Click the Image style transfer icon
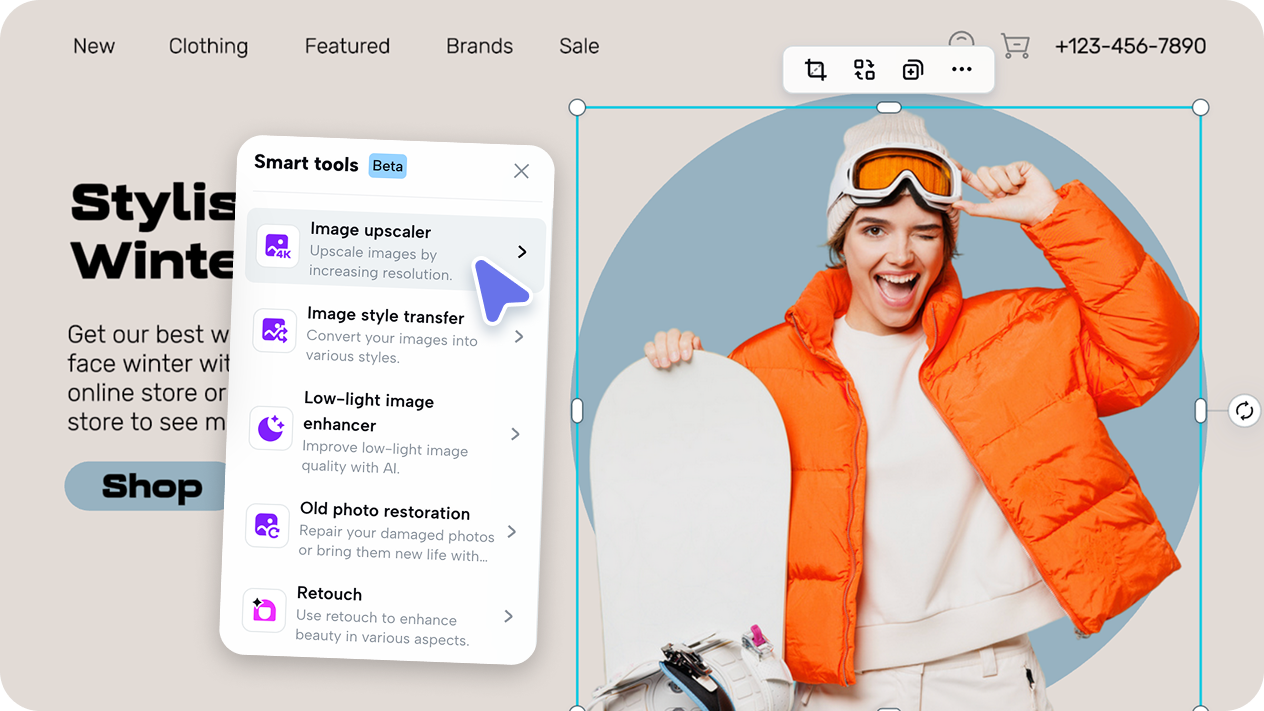 (x=274, y=331)
